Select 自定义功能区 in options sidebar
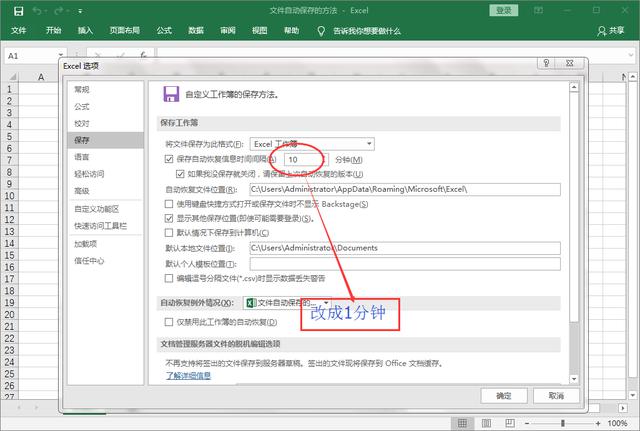This screenshot has height=431, width=640. pos(105,209)
